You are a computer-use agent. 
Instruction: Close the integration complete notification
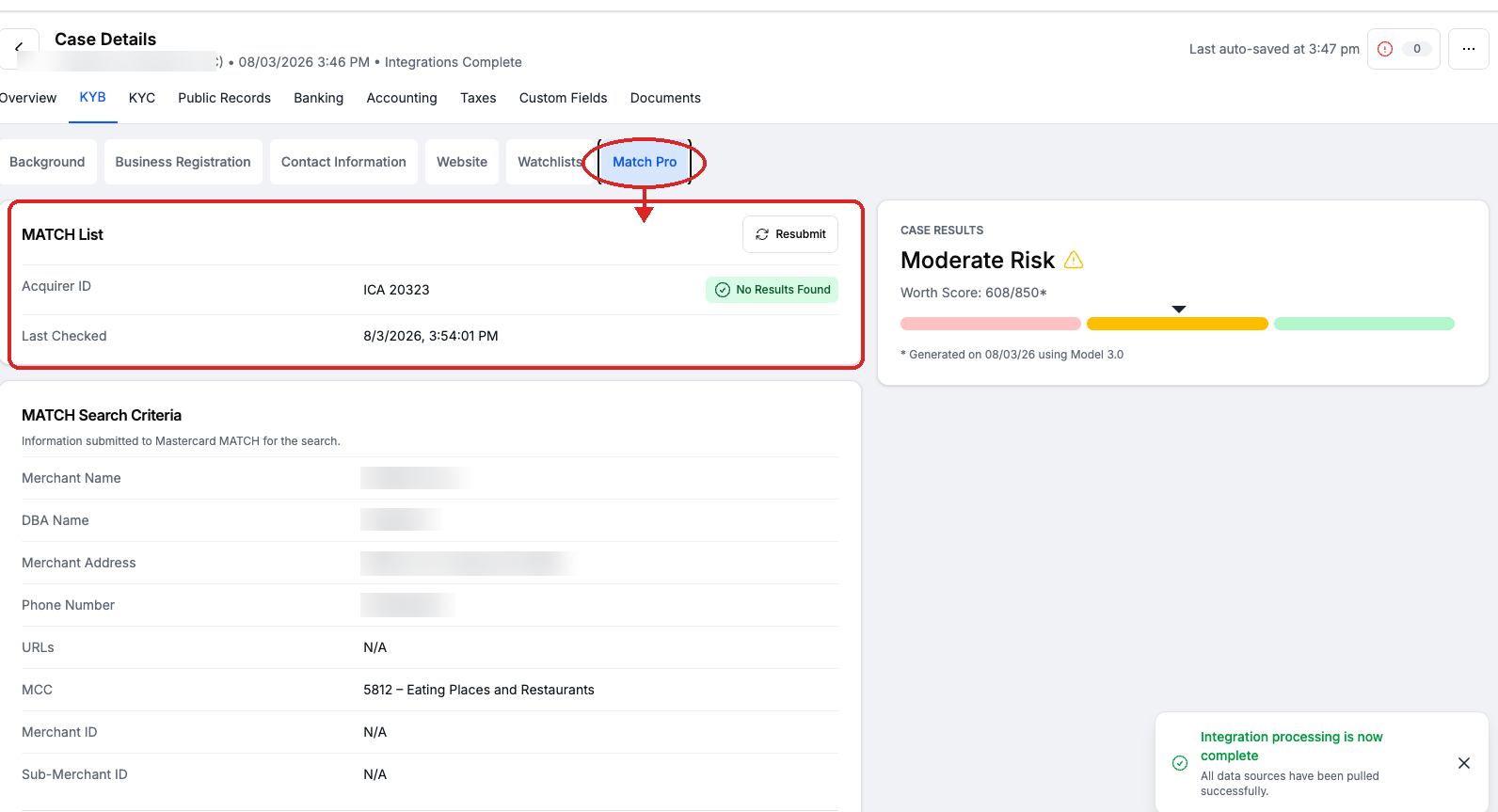coord(1463,763)
